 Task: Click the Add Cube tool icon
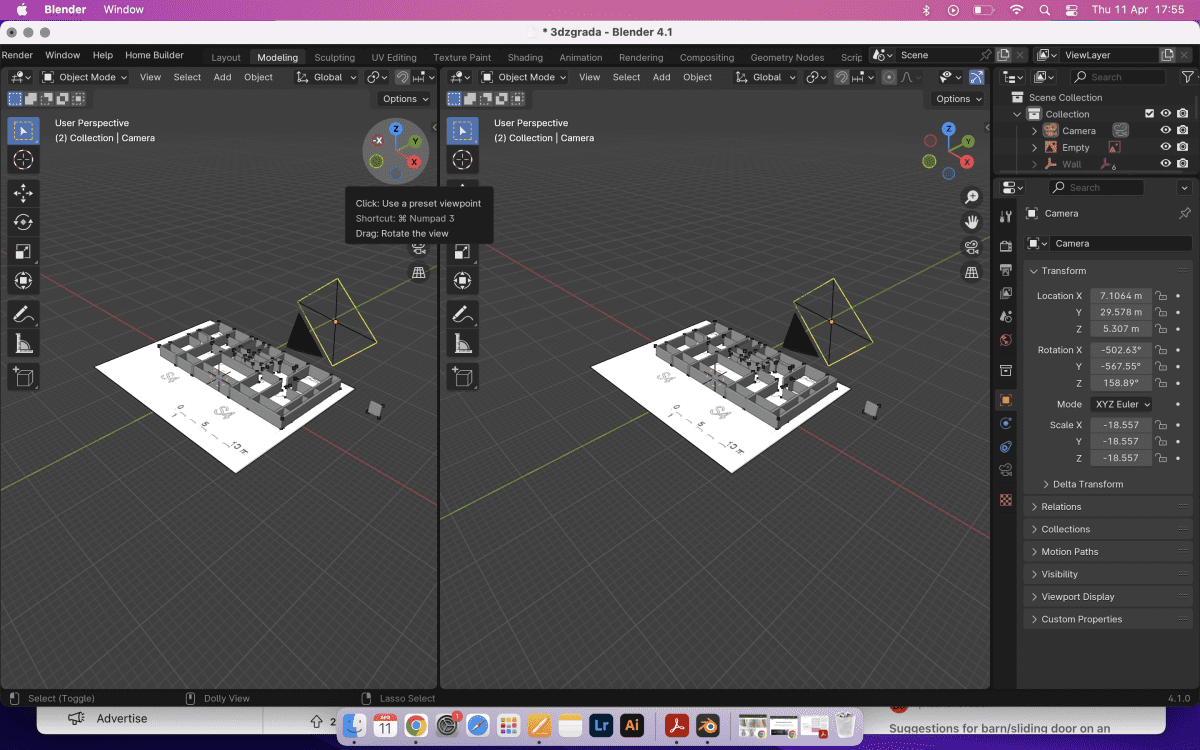tap(23, 377)
